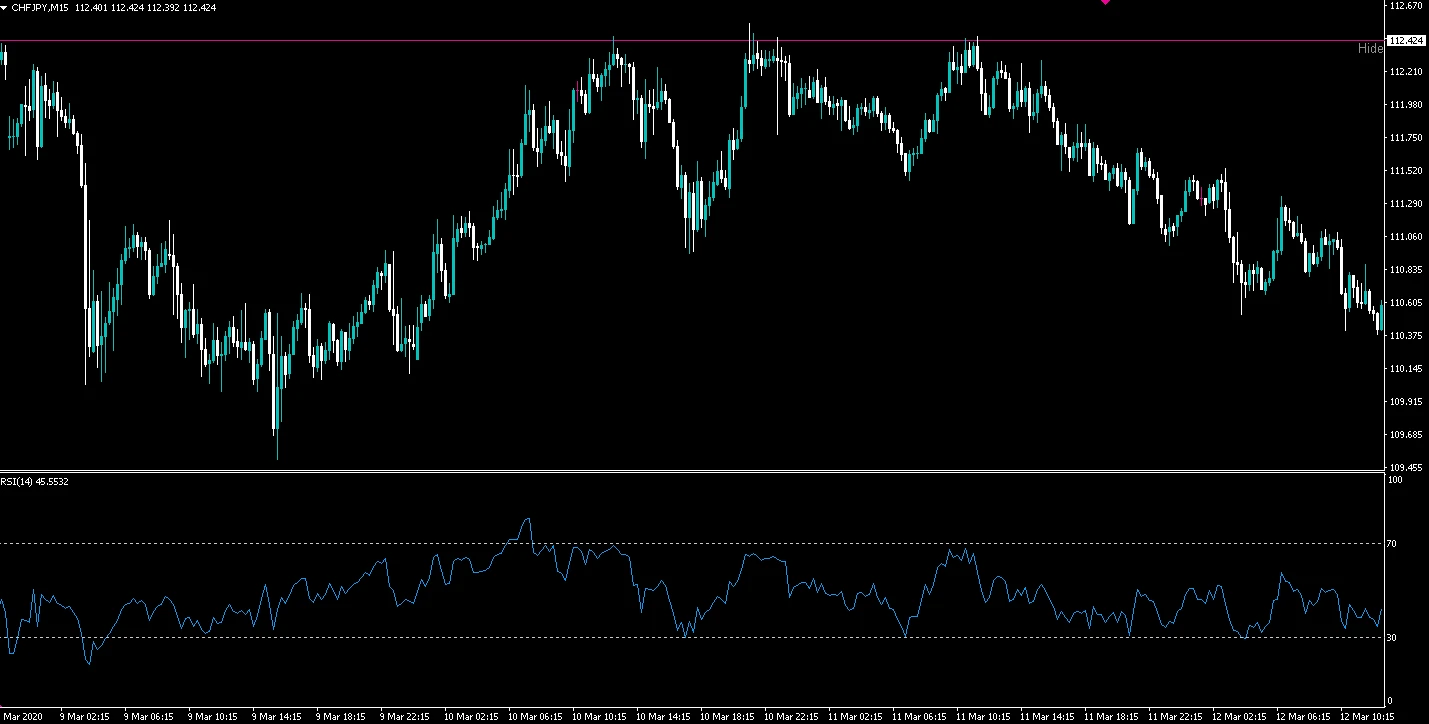The image size is (1429, 724).
Task: Click the 111.060 price scale label
Action: (x=1405, y=237)
